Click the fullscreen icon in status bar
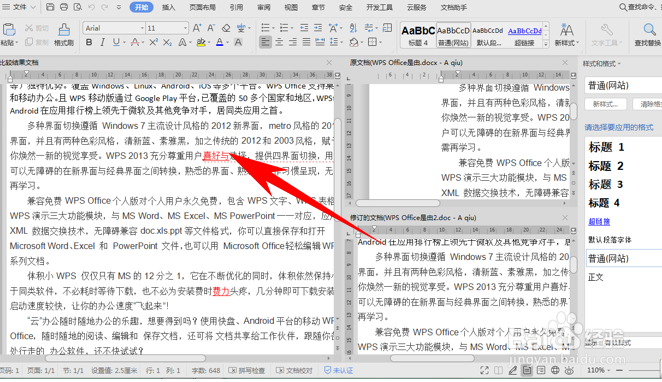Image resolution: width=662 pixels, height=382 pixels. tap(484, 370)
